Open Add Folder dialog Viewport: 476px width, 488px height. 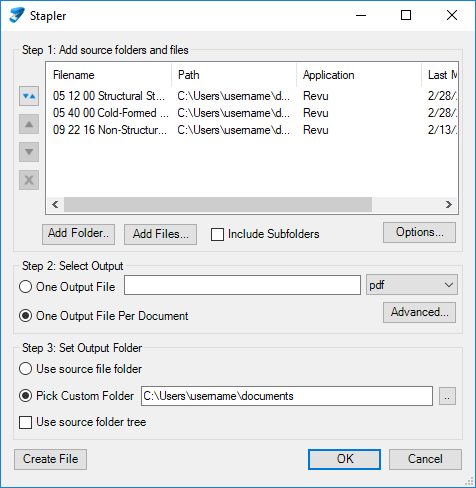79,234
